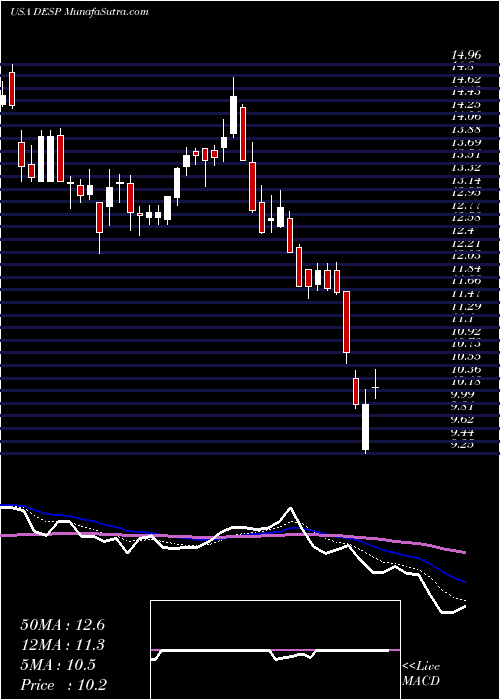Click the 50MA : 12.6 value
This screenshot has height=700, width=500.
(x=62, y=625)
